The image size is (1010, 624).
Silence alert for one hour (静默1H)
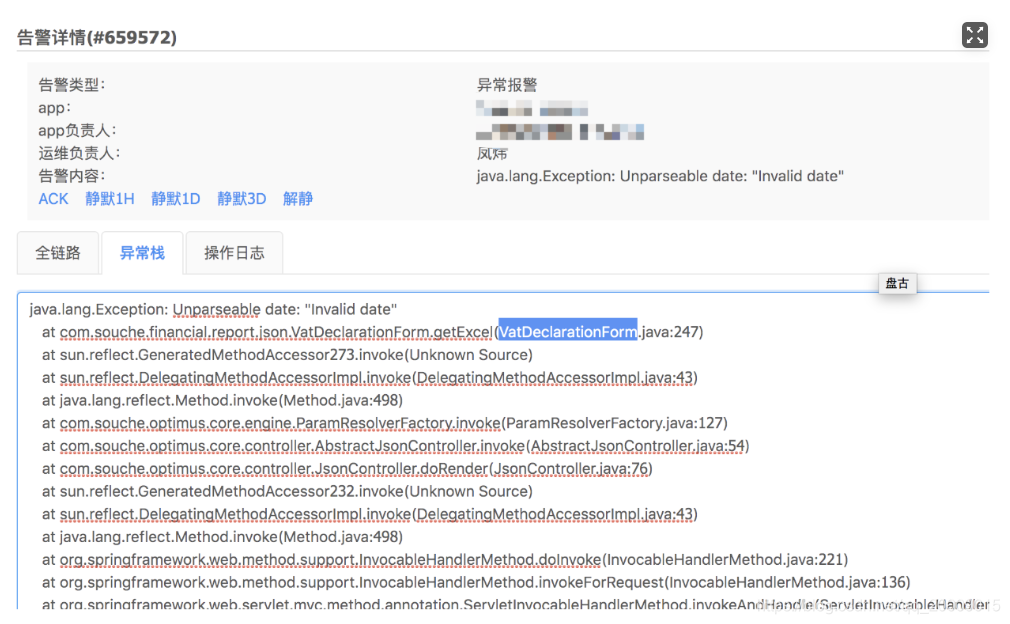click(110, 199)
